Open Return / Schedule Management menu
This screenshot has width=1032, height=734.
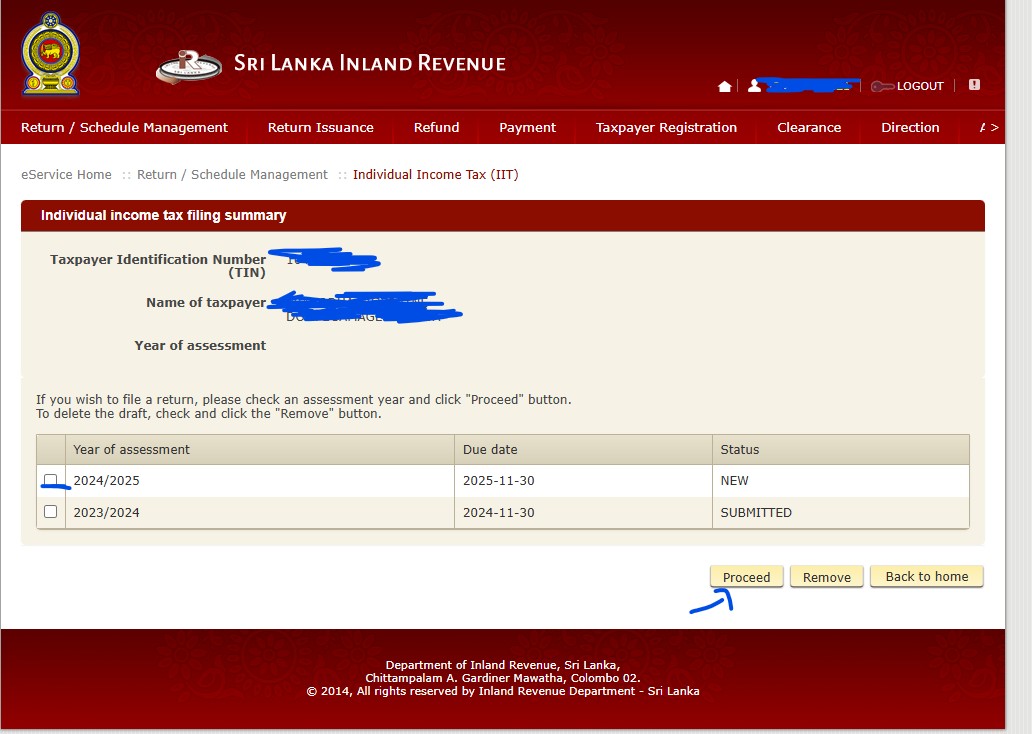click(124, 128)
